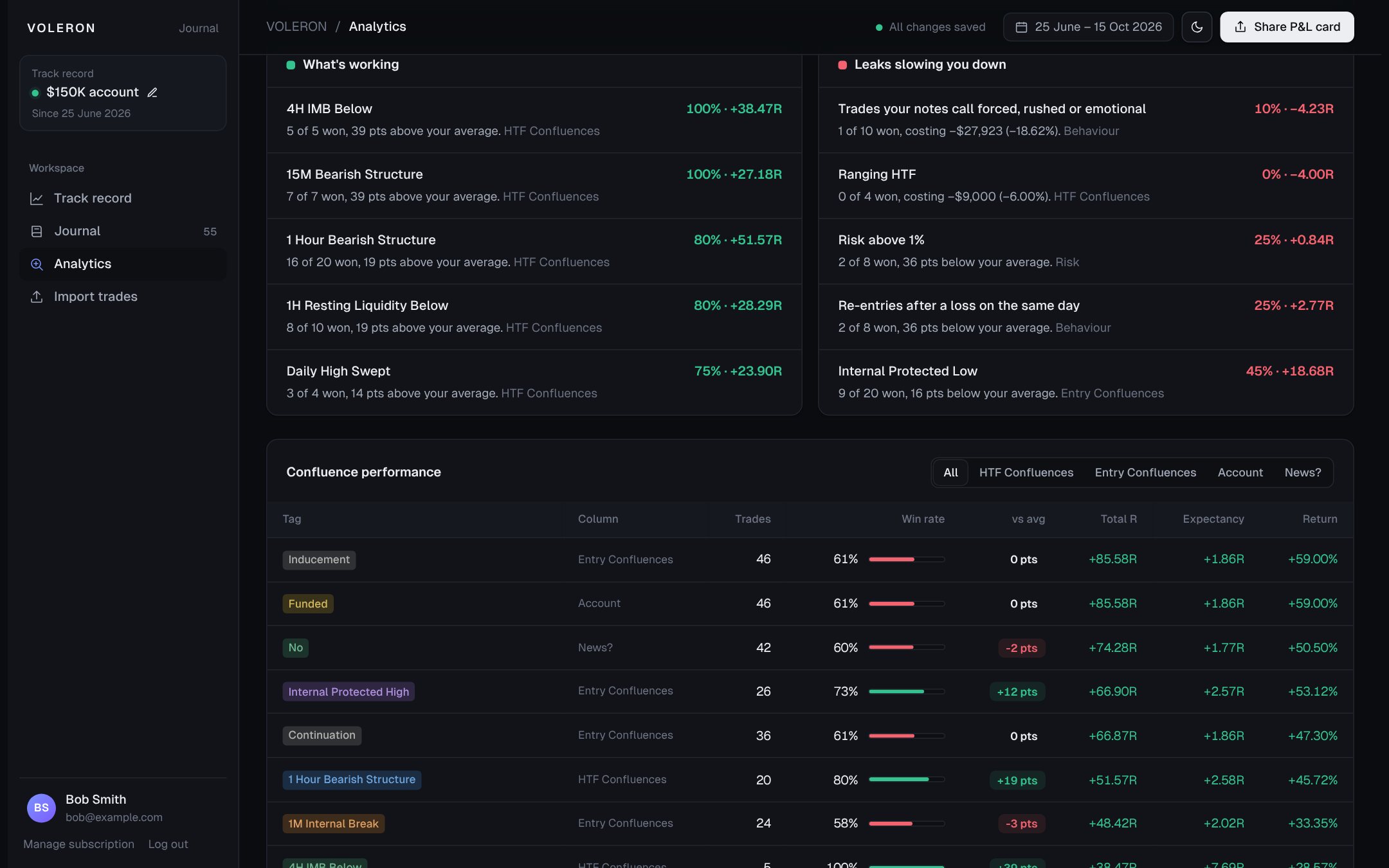This screenshot has height=868, width=1389.
Task: Click the VOLERON breadcrumb link
Action: pos(296,27)
